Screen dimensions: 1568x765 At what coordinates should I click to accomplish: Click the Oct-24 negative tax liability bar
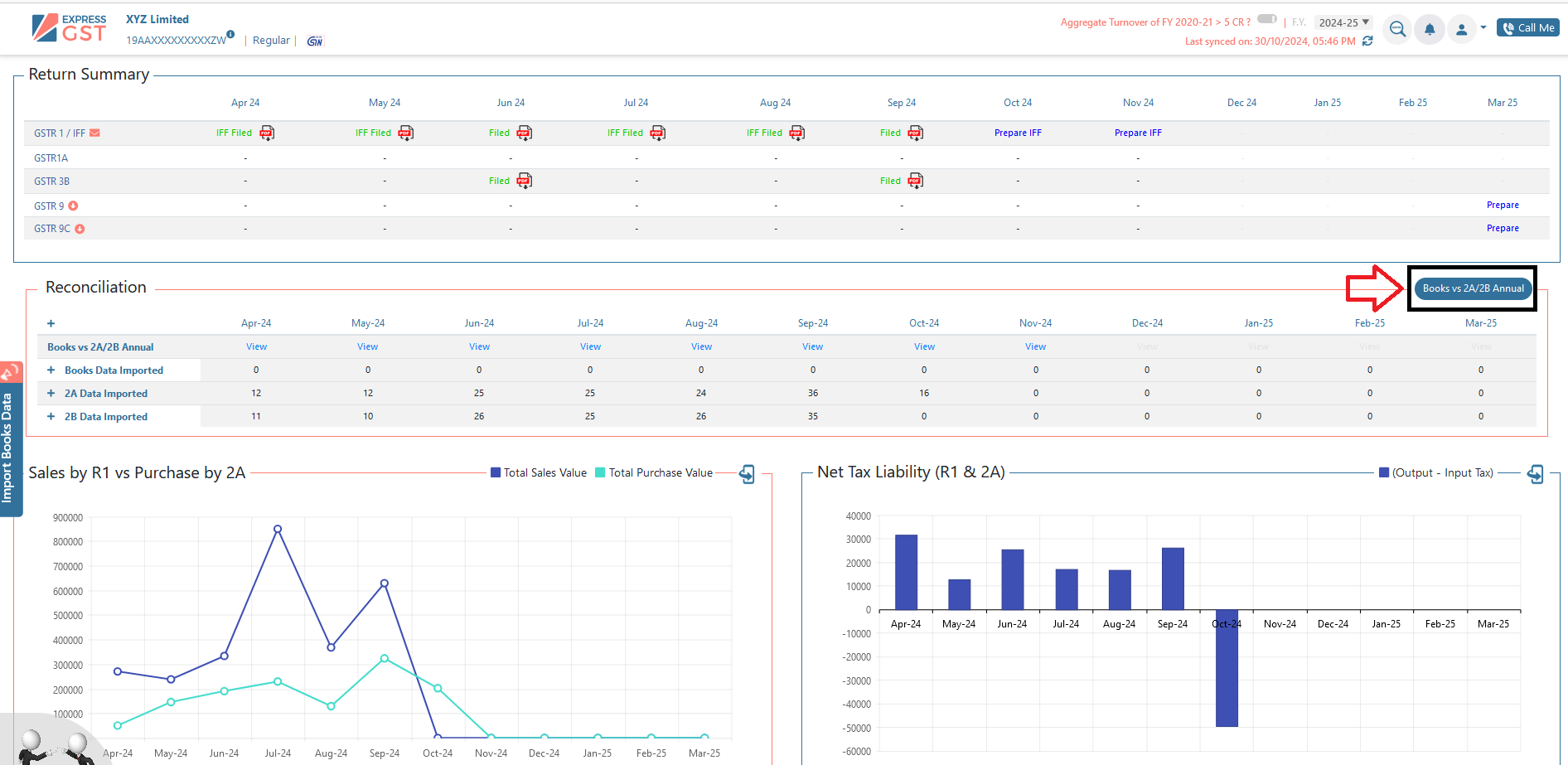click(1227, 668)
